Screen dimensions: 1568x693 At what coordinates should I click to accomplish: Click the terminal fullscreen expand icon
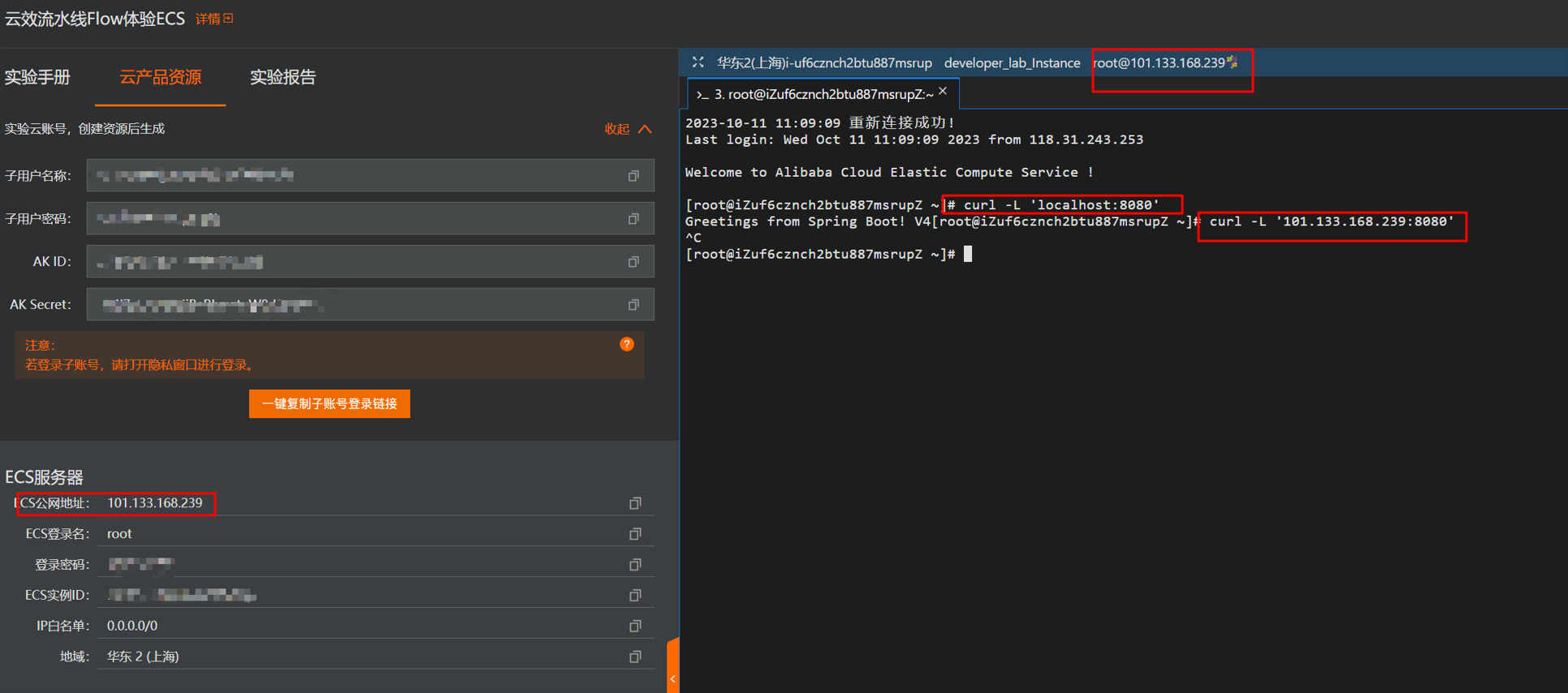click(698, 62)
